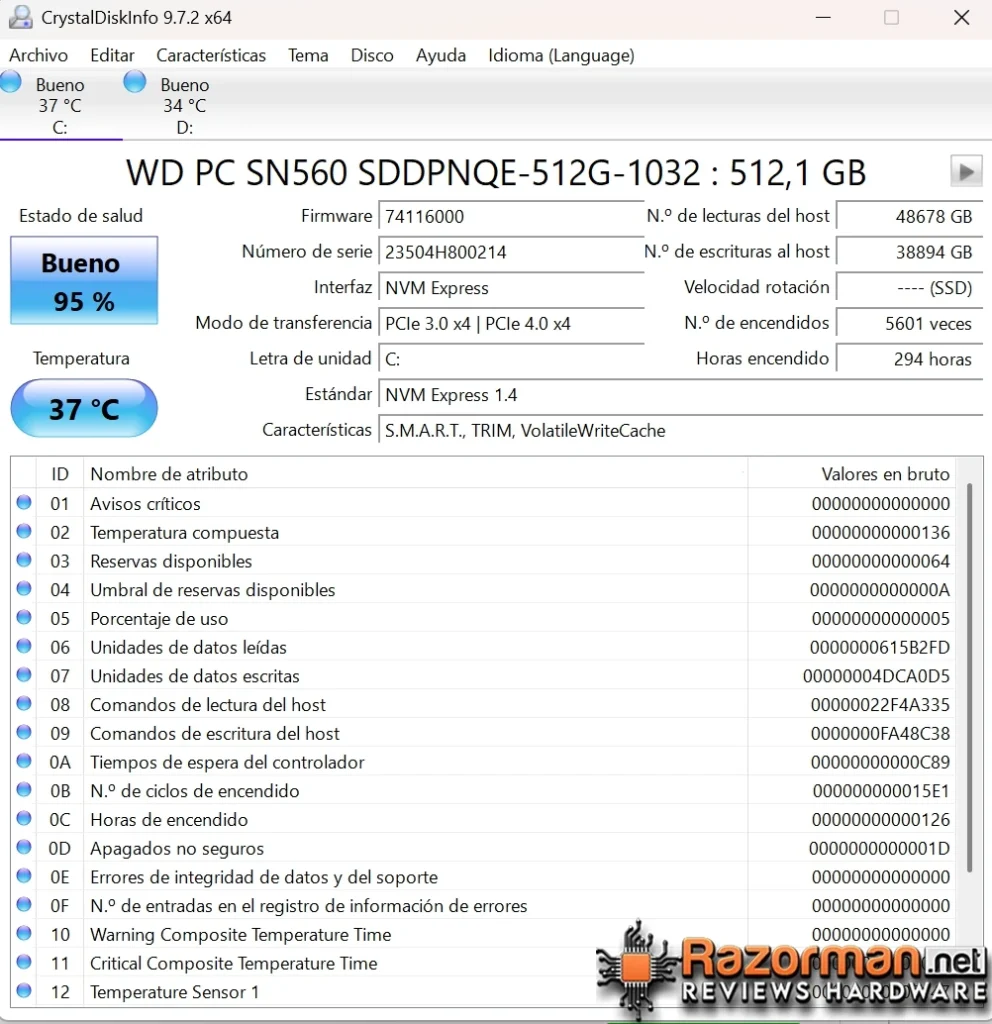Click status dot for Reservas disponibles row
992x1024 pixels.
click(24, 560)
